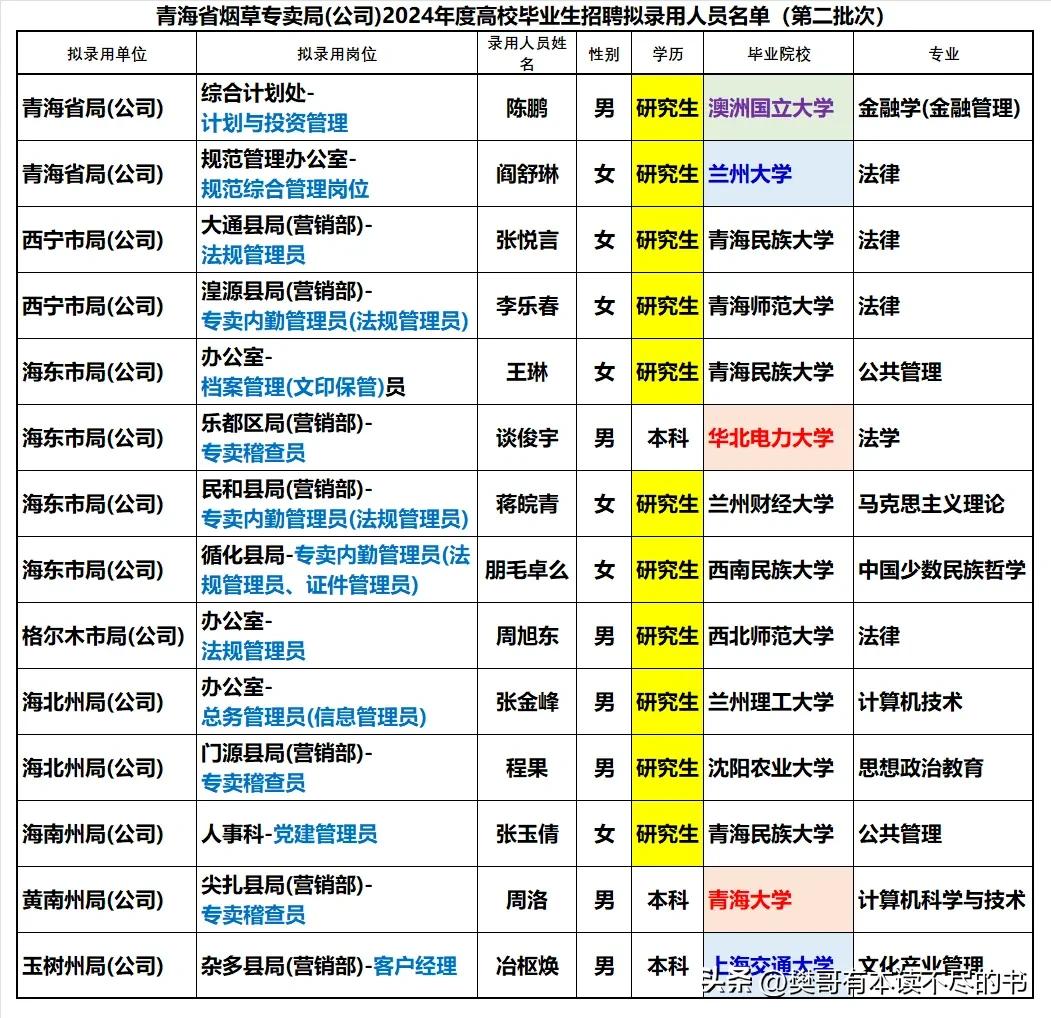1051x1018 pixels.
Task: Click the 中国少数民族哲学 major cell
Action: (942, 570)
